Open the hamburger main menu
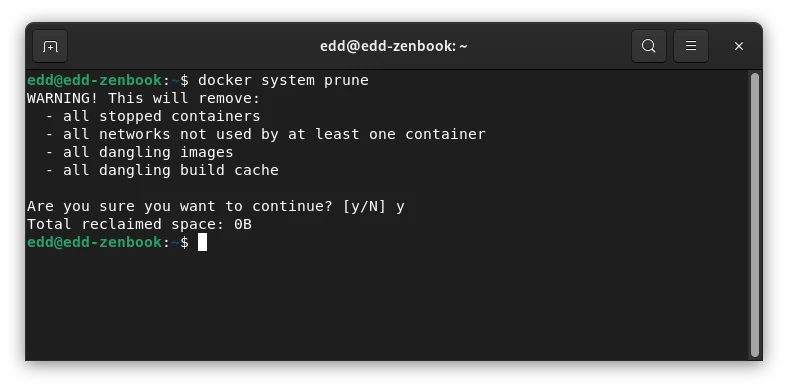788x389 pixels. 691,46
